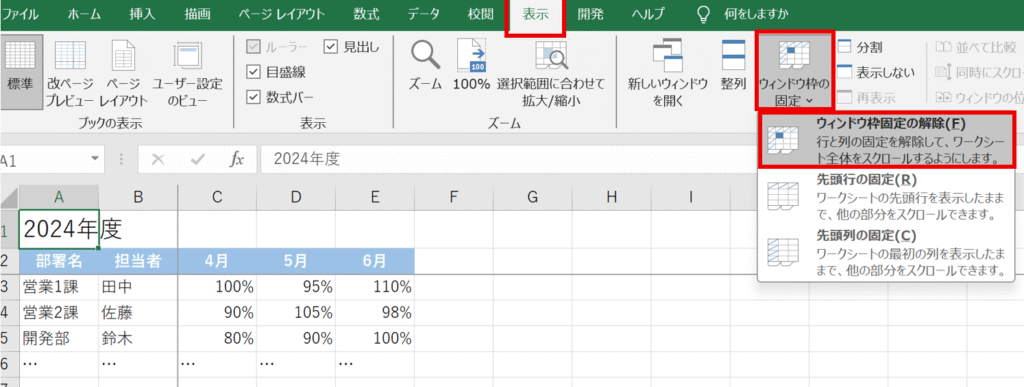Toggle the 数式バー formula bar checkbox
1024x387 pixels.
point(253,97)
